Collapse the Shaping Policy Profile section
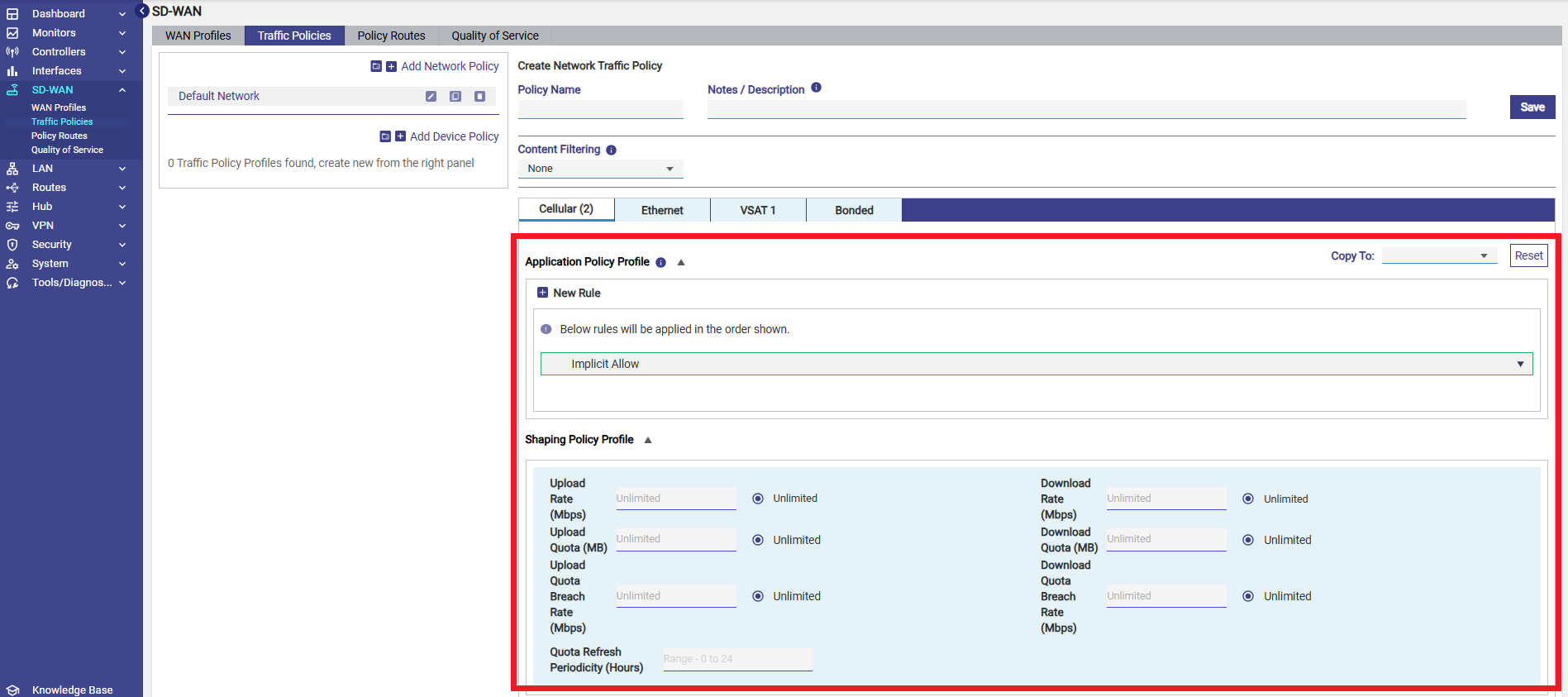Screen dimensions: 1568x697 [648, 440]
